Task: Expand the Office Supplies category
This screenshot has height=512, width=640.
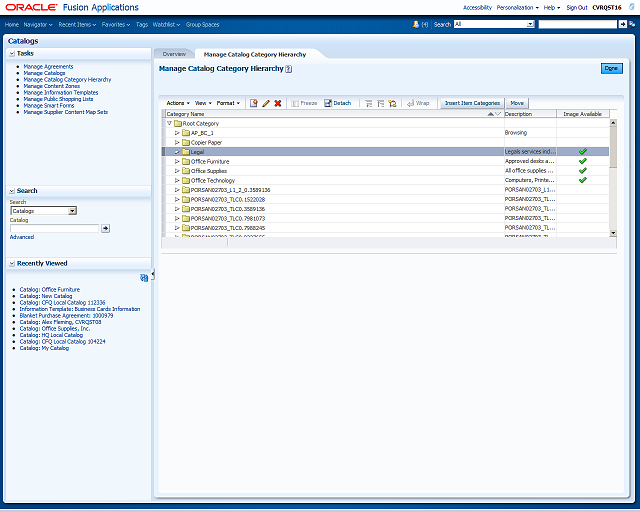Action: 177,171
